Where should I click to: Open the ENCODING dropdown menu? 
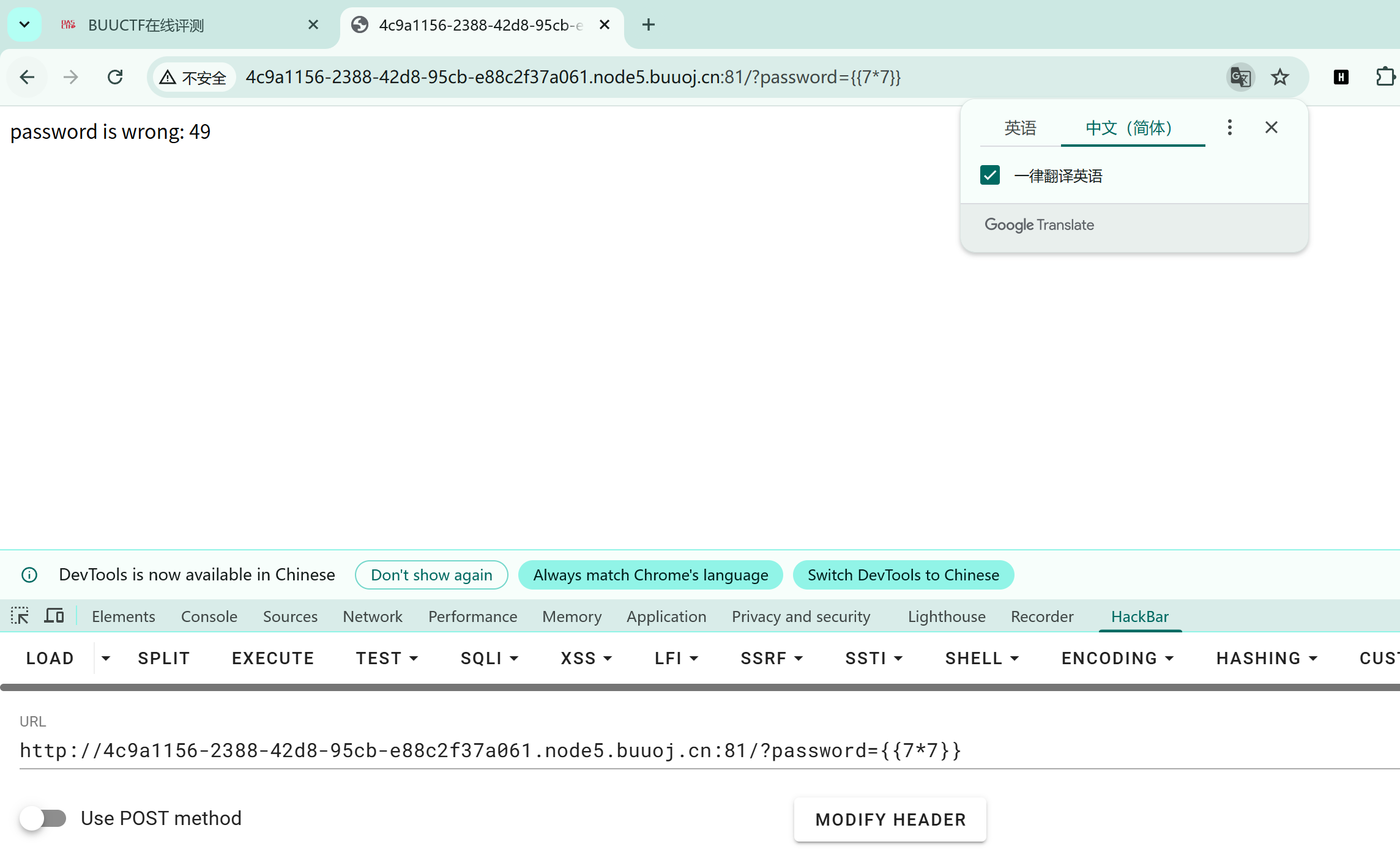pyautogui.click(x=1117, y=658)
